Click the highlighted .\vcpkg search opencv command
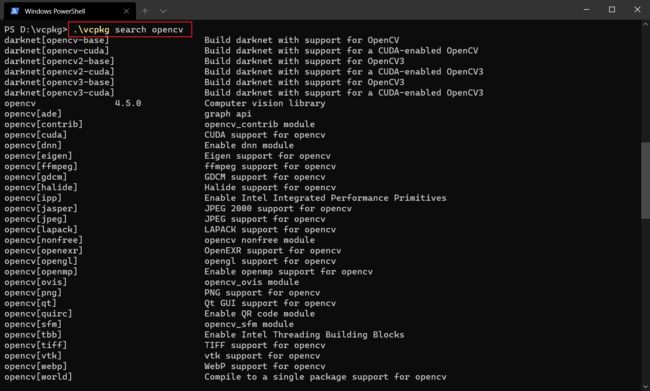 [x=128, y=30]
